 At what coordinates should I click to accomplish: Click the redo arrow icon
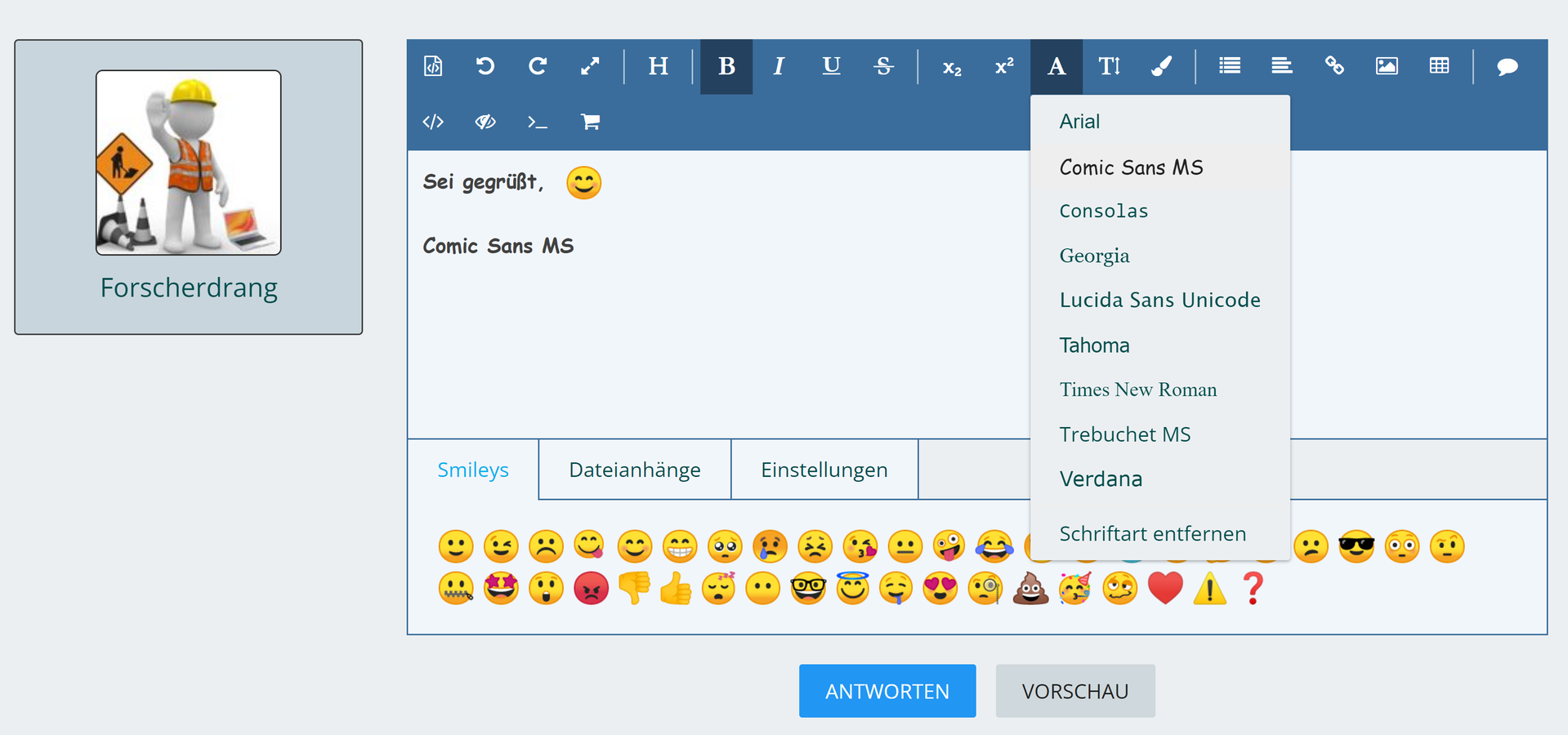pos(537,66)
